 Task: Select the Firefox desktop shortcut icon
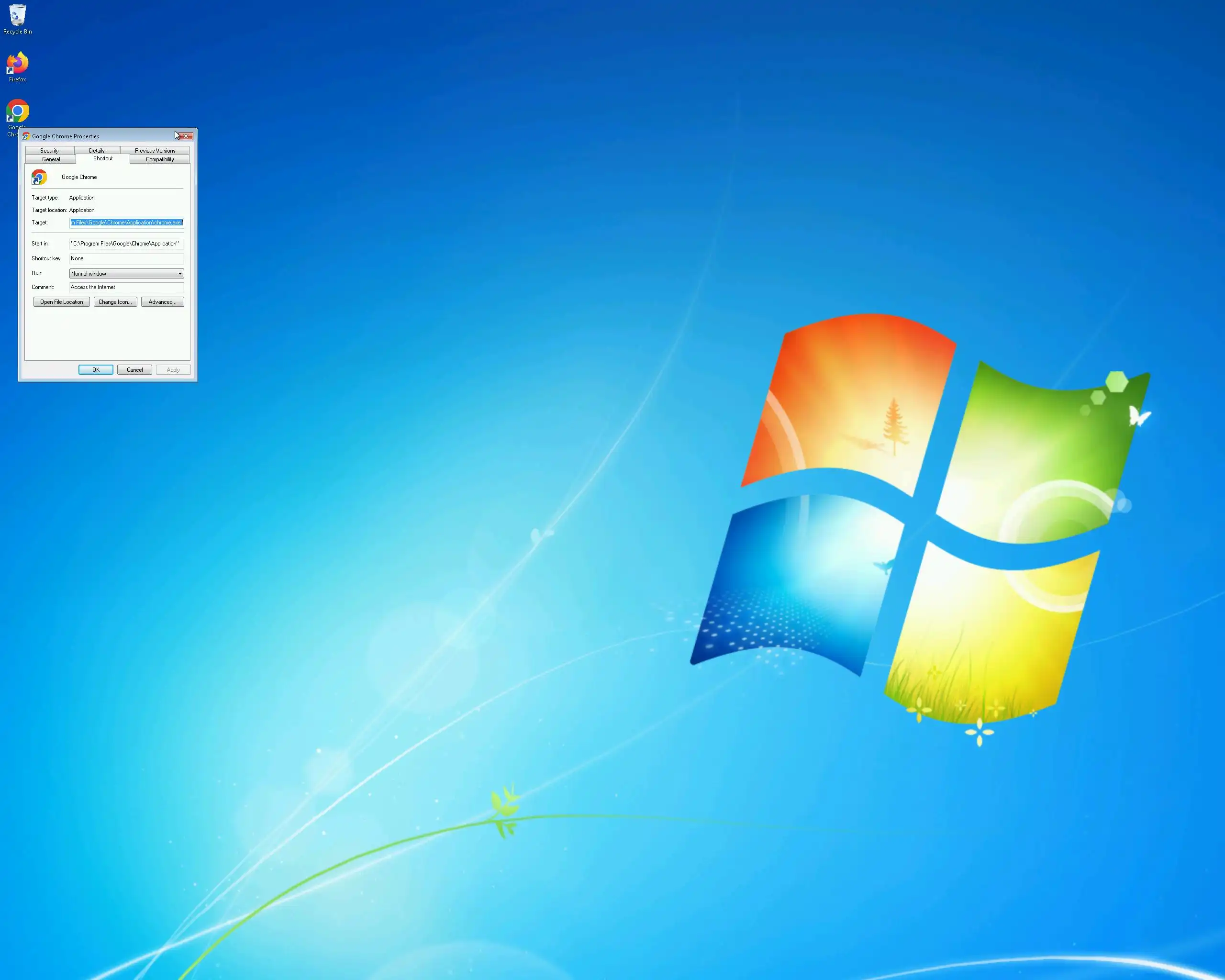(18, 63)
